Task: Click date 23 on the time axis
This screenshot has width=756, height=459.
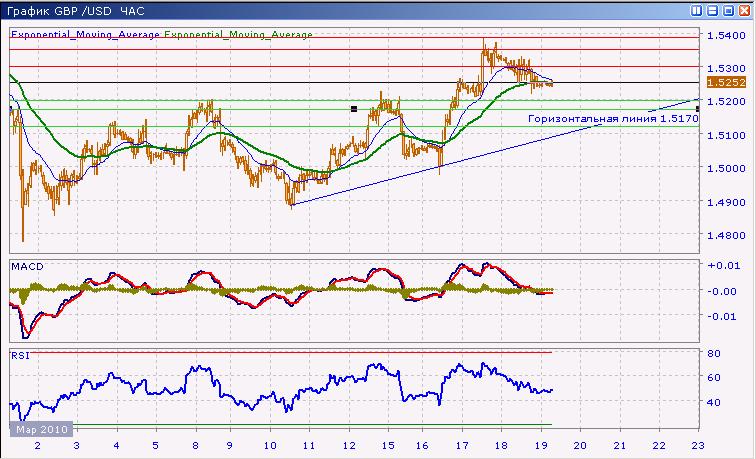Action: (697, 445)
